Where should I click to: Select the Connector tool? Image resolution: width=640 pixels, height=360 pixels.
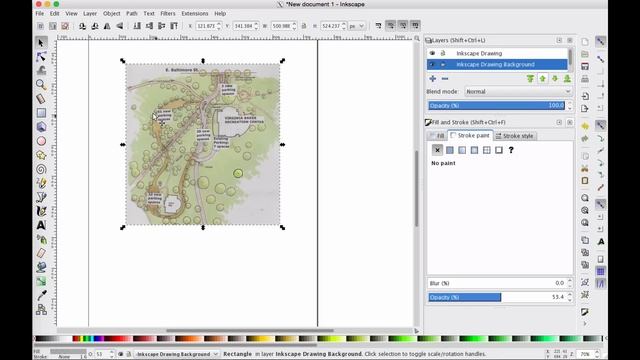41,309
